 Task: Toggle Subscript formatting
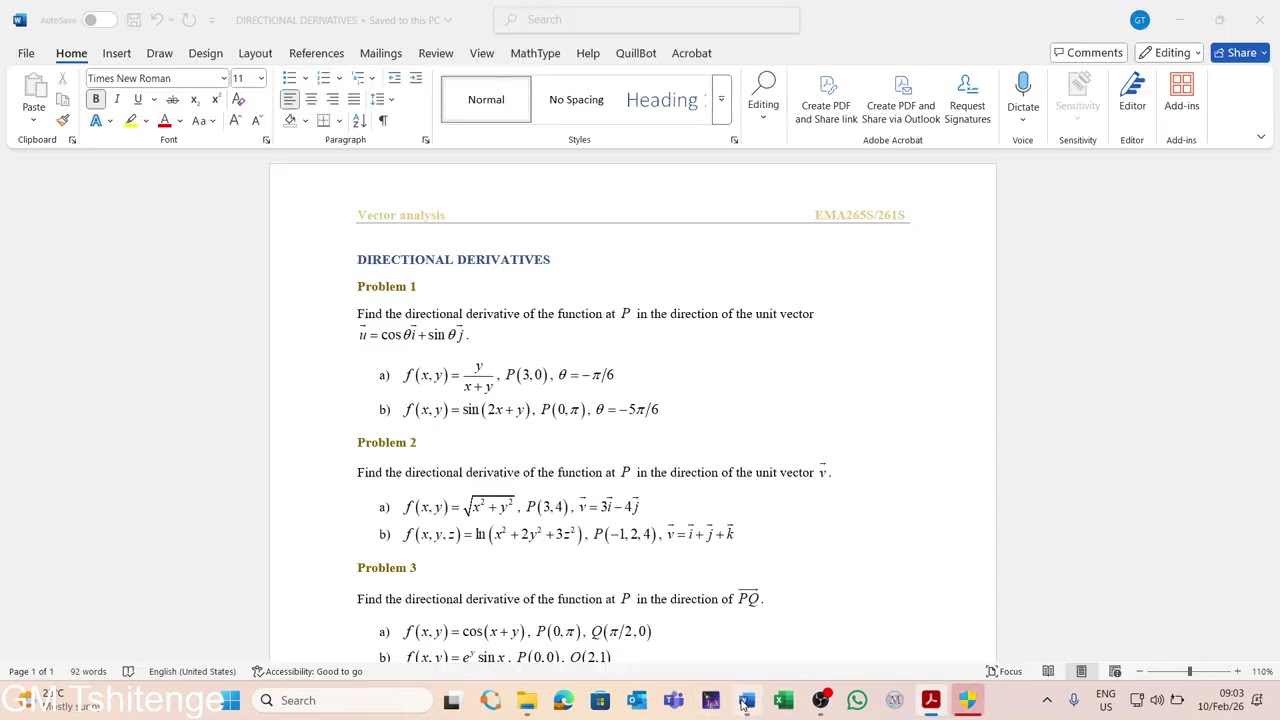pos(194,99)
